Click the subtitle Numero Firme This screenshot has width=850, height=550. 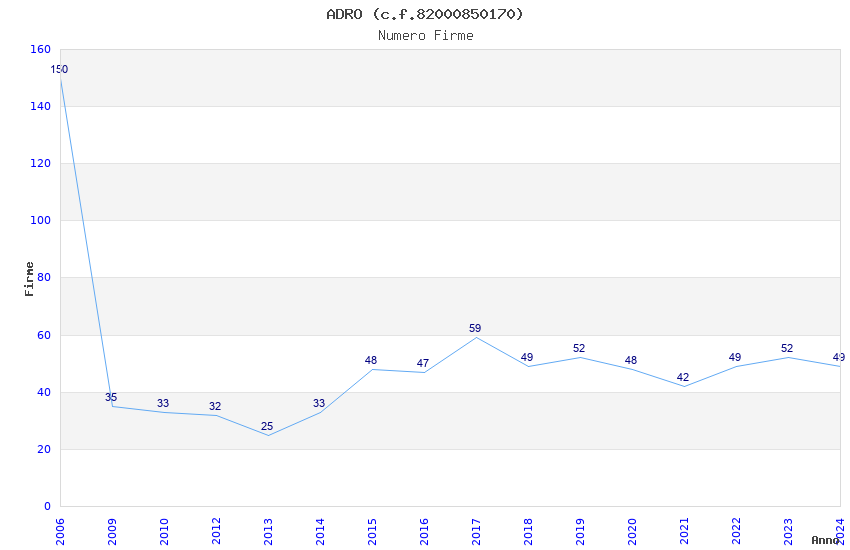pyautogui.click(x=426, y=36)
